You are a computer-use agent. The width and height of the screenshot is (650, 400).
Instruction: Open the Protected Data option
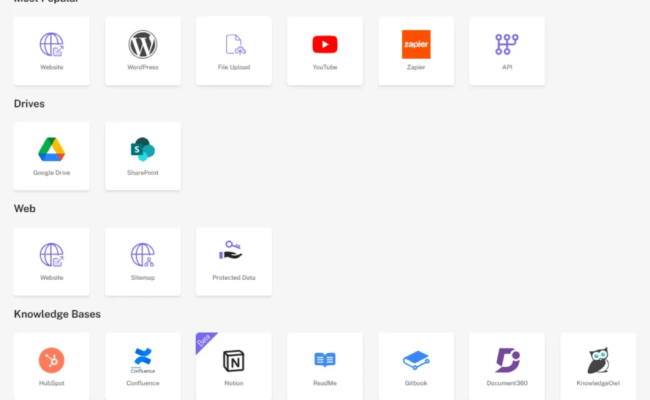coord(234,262)
